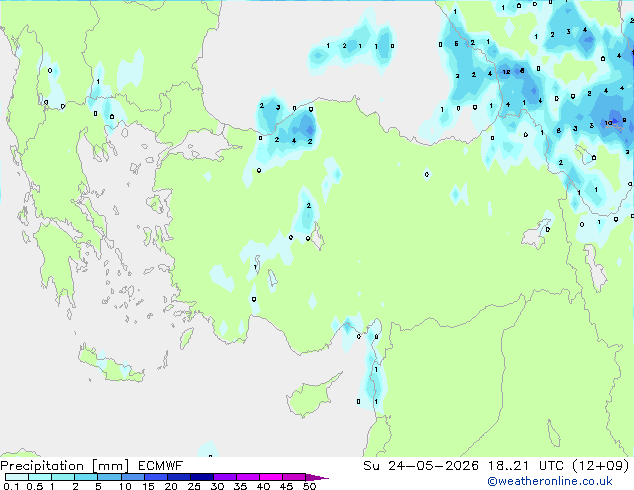Select the 45–50 mm legend color swatch
This screenshot has height=490, width=634.
pos(294,477)
